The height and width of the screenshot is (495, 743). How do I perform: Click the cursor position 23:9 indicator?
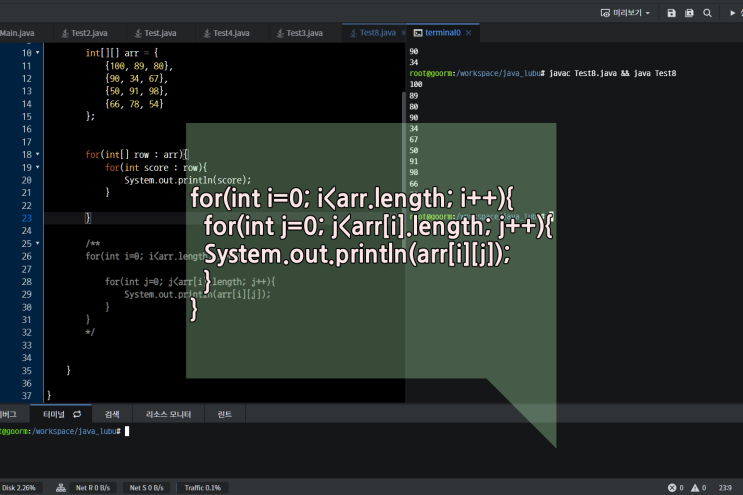click(x=725, y=488)
